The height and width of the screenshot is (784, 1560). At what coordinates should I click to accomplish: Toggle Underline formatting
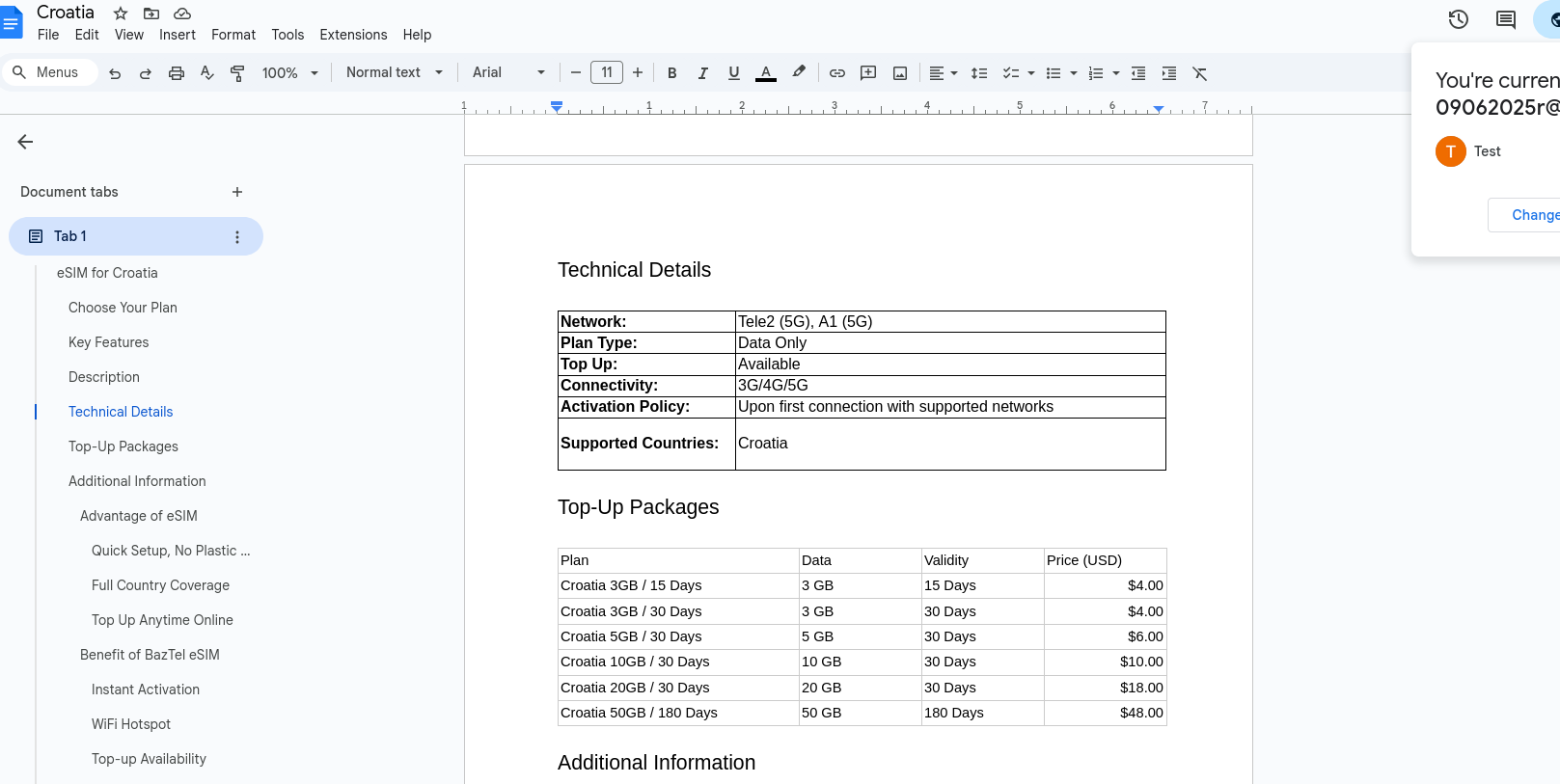(x=734, y=73)
